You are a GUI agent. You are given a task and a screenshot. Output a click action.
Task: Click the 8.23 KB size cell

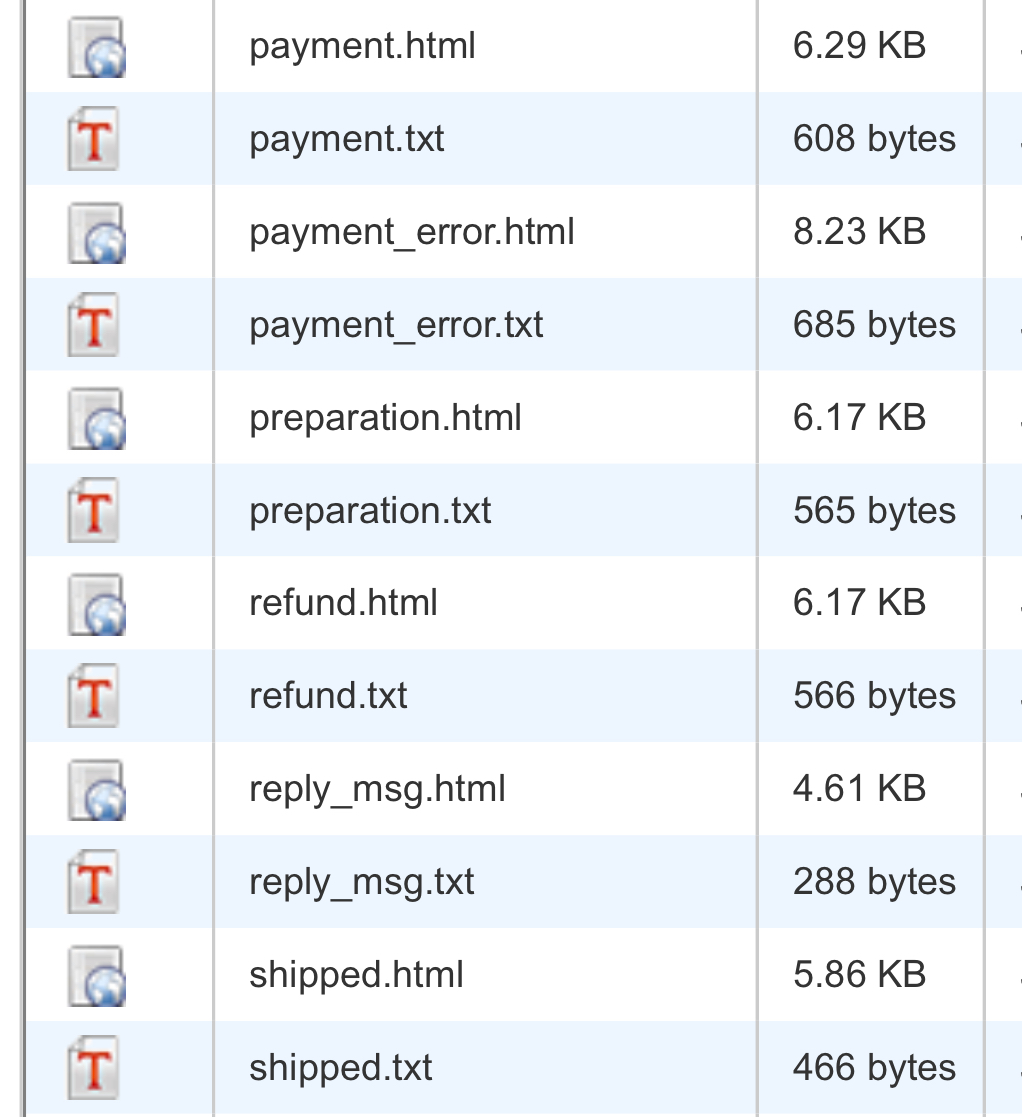(859, 232)
